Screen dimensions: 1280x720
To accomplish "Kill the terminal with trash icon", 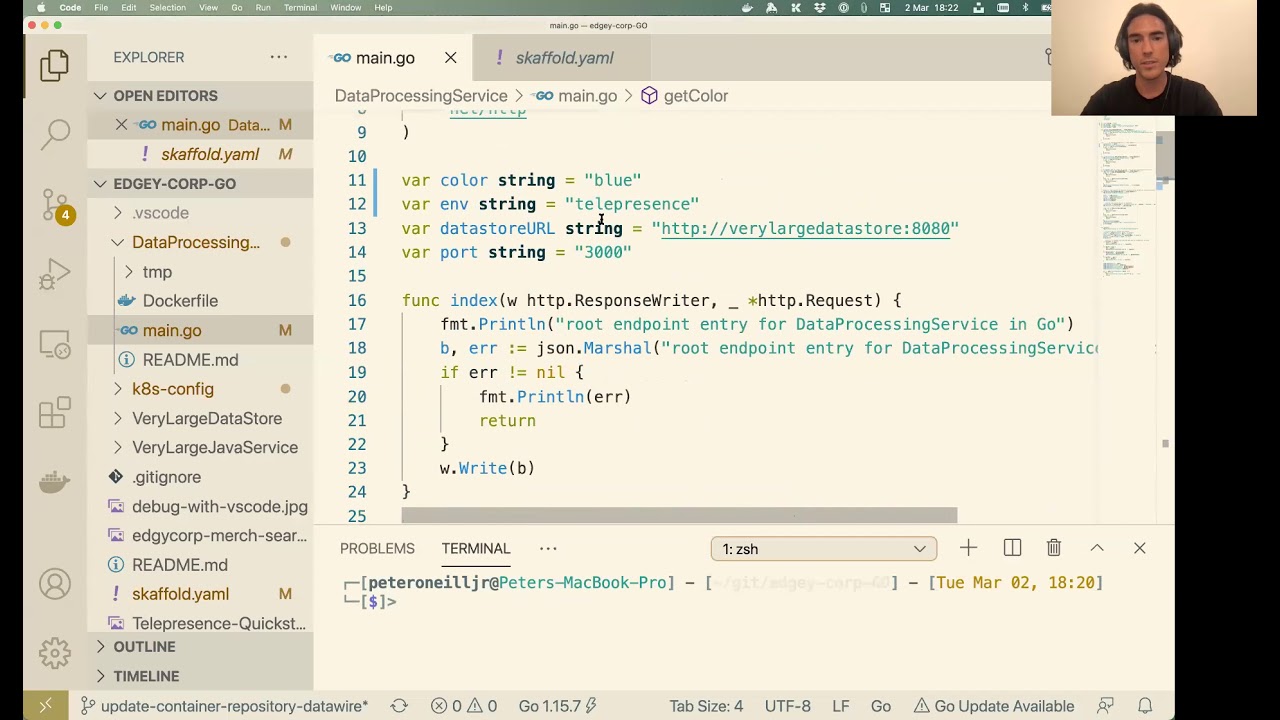I will tap(1054, 548).
